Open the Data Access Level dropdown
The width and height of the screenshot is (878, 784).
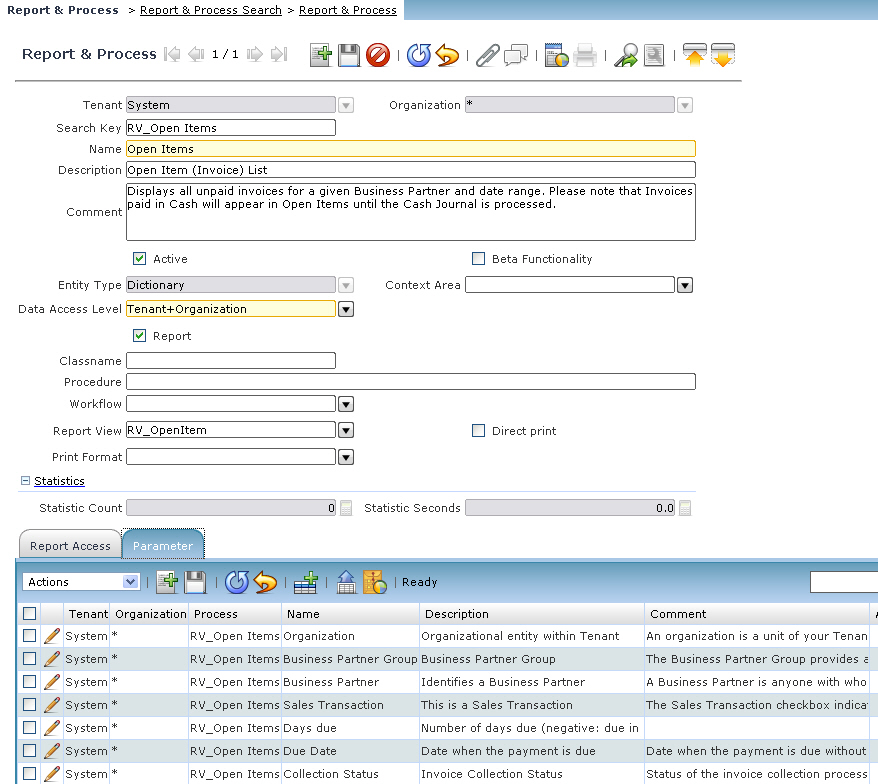(346, 310)
